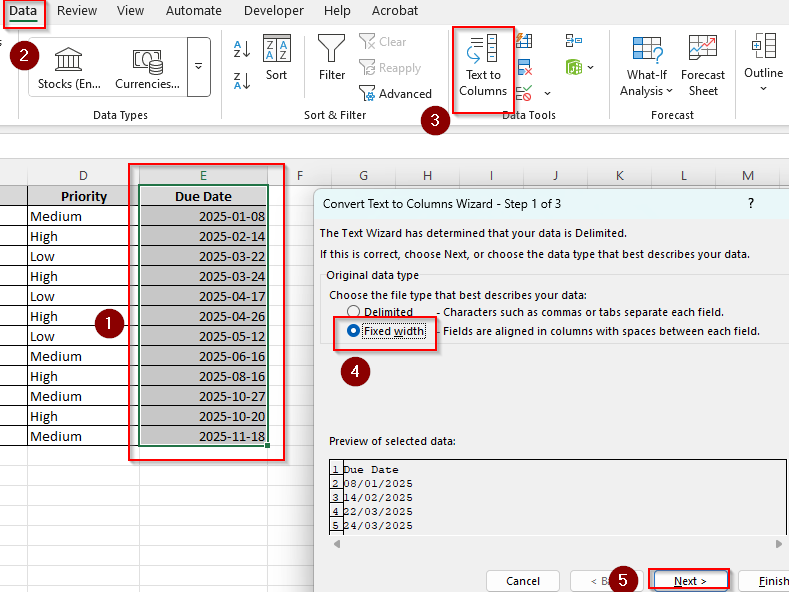Select column G header
The image size is (789, 592).
[x=363, y=176]
